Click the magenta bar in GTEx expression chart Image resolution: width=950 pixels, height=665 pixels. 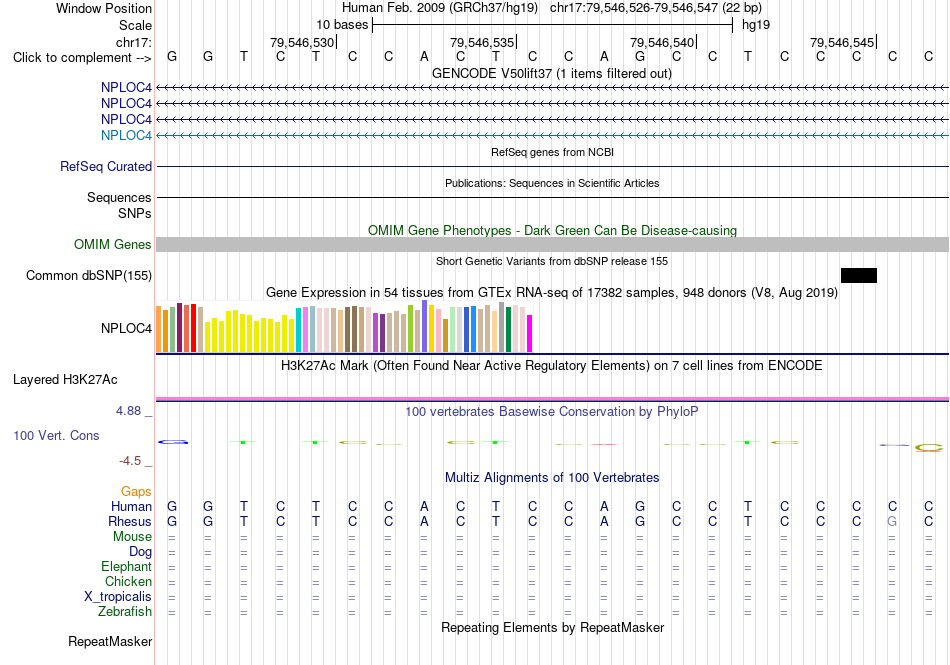(530, 333)
